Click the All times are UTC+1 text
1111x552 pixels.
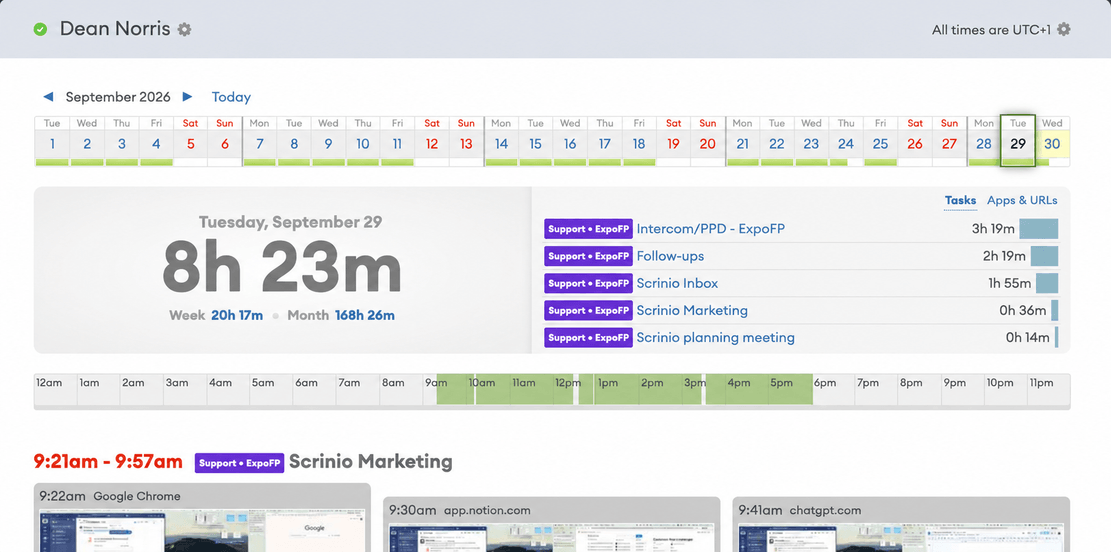tap(991, 30)
